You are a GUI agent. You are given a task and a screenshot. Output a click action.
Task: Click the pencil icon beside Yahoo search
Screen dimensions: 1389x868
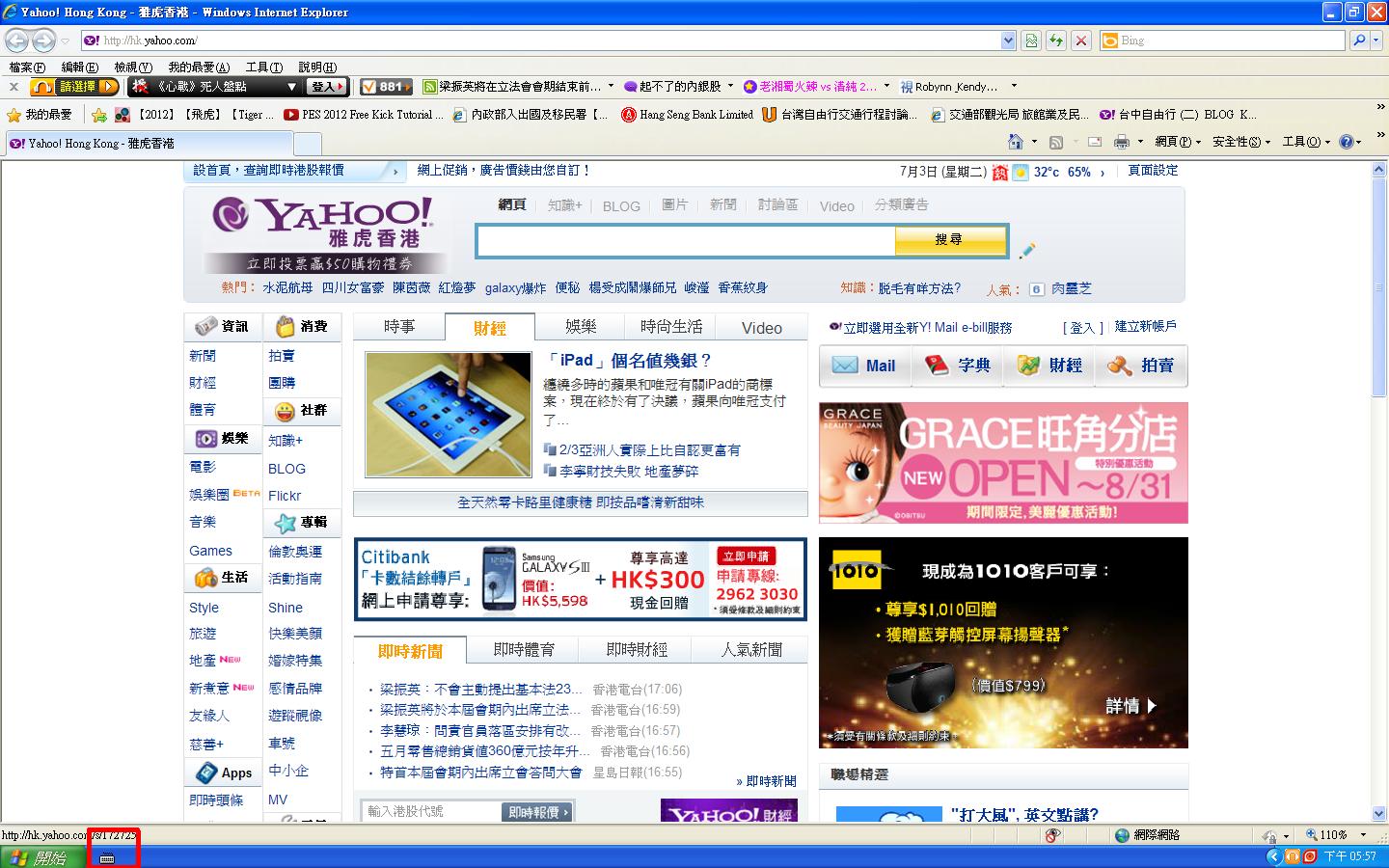tap(1027, 250)
